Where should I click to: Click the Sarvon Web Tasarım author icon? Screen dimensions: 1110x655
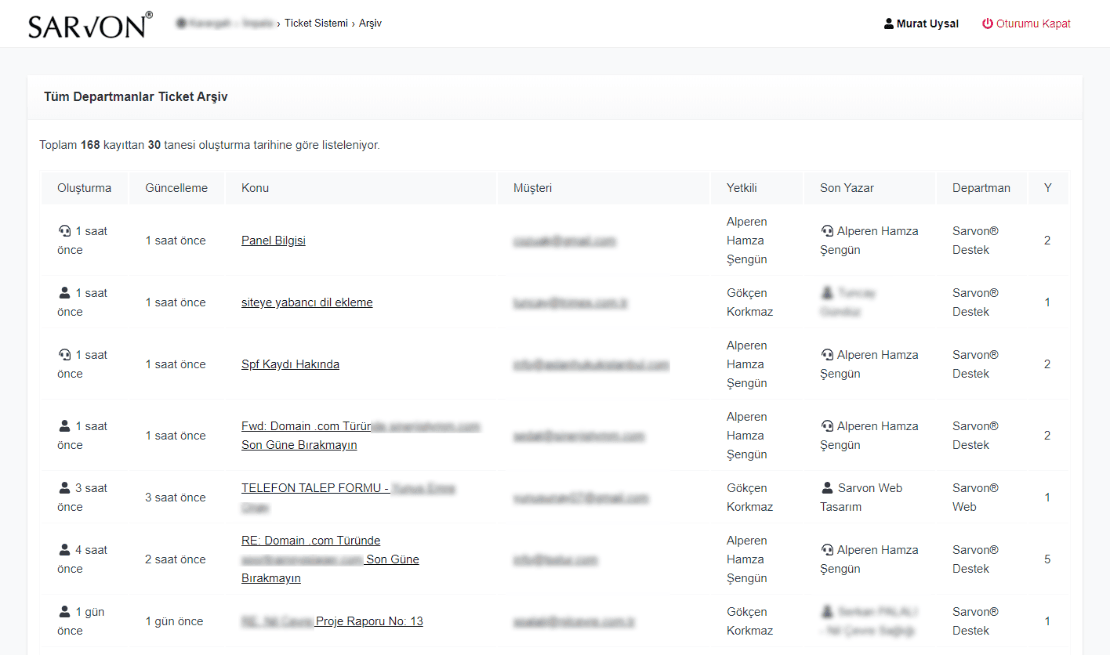pos(827,488)
